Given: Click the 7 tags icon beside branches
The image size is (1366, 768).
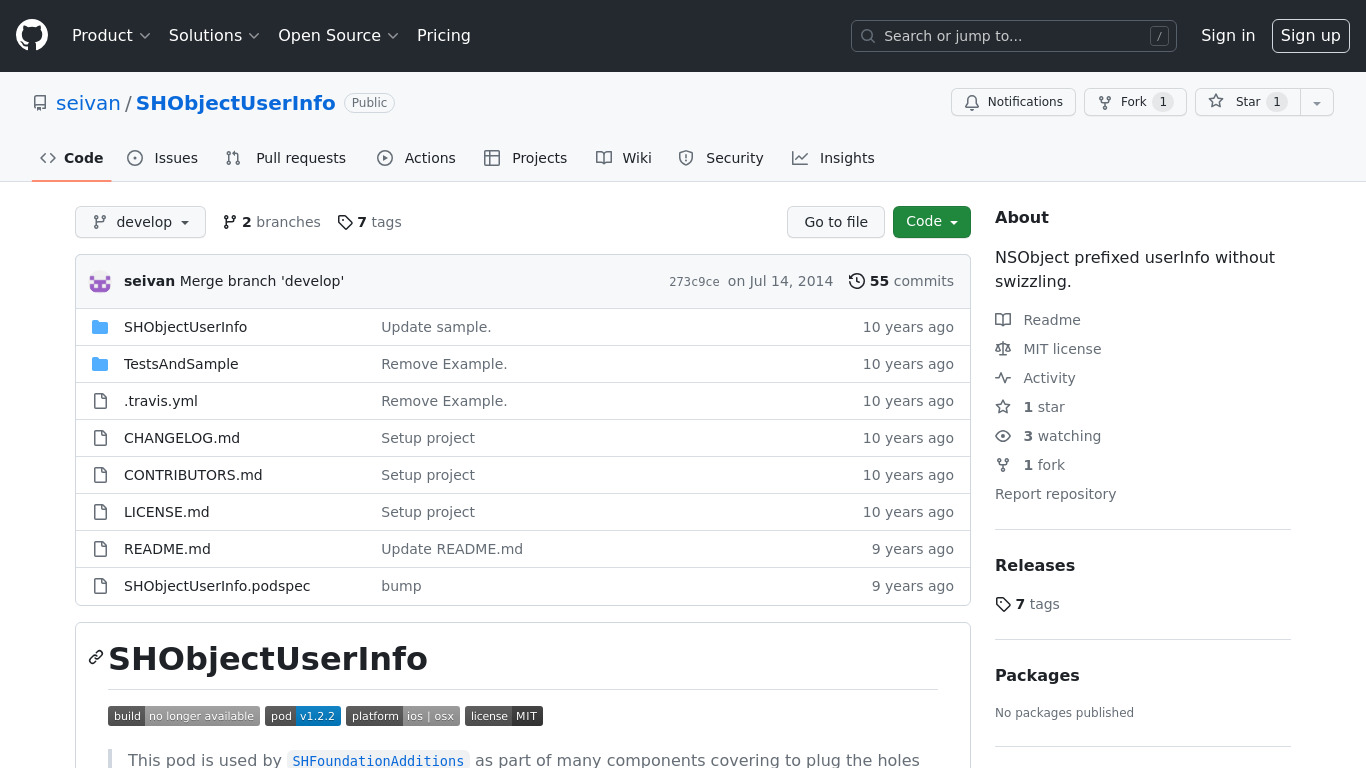Looking at the screenshot, I should point(345,222).
